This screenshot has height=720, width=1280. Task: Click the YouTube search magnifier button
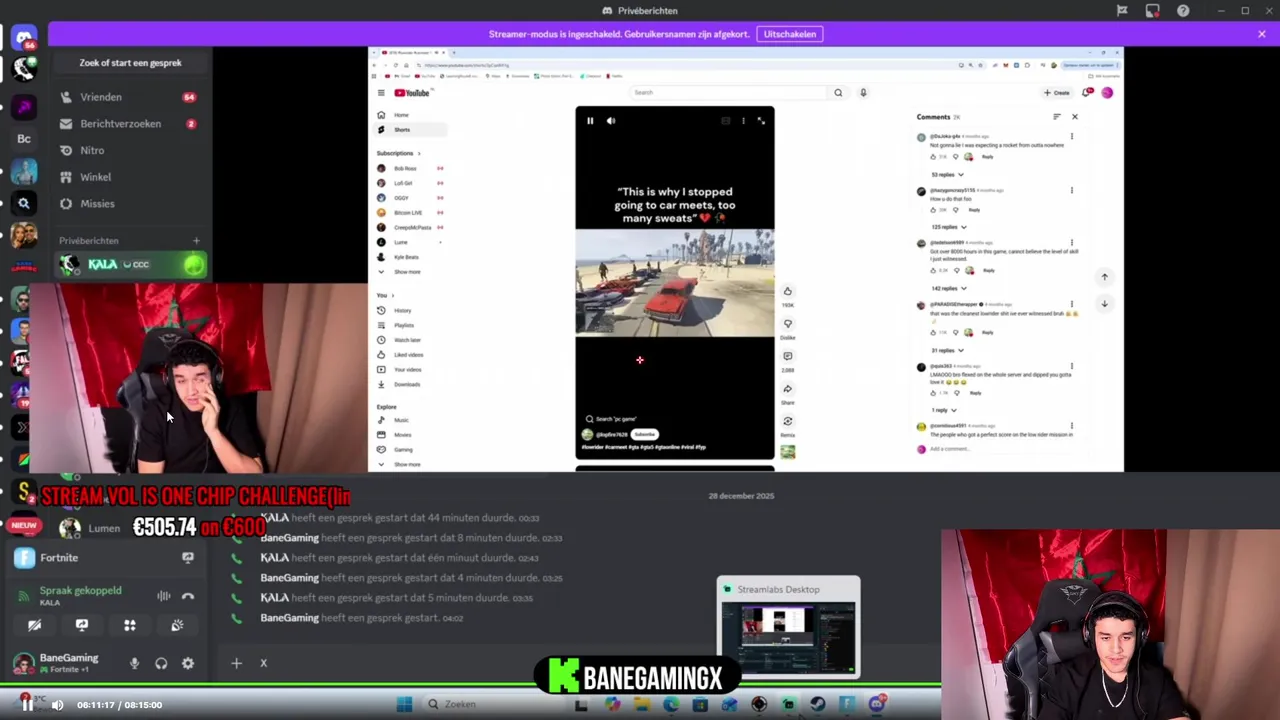pos(838,93)
